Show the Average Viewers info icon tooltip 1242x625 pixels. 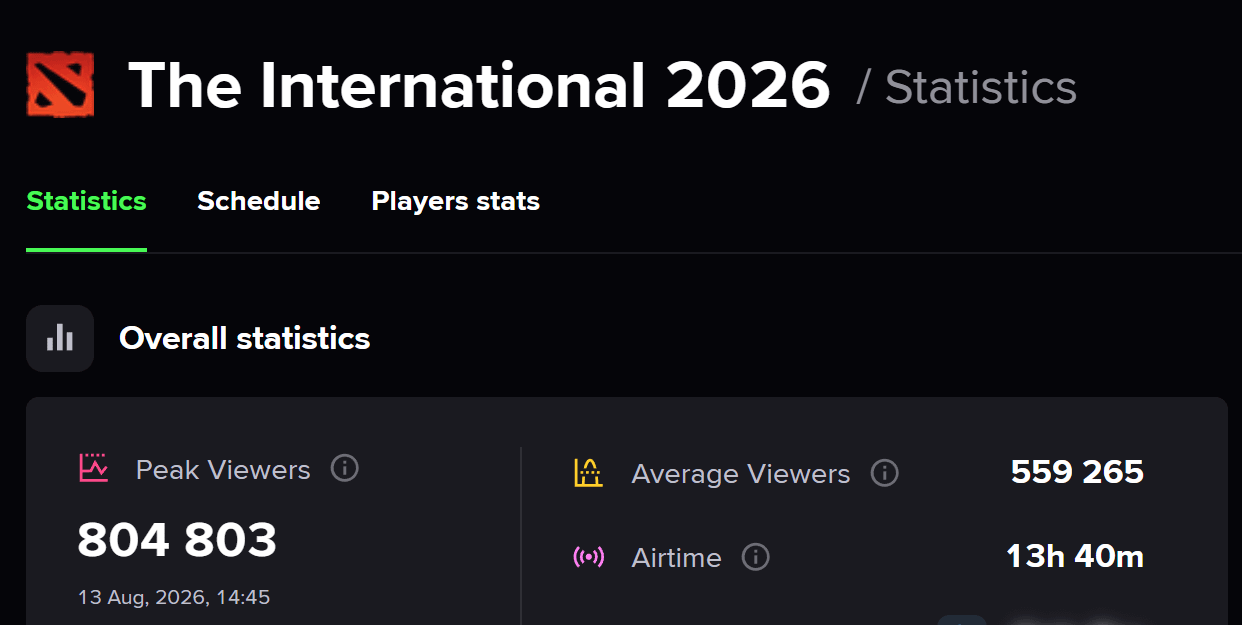click(x=884, y=472)
